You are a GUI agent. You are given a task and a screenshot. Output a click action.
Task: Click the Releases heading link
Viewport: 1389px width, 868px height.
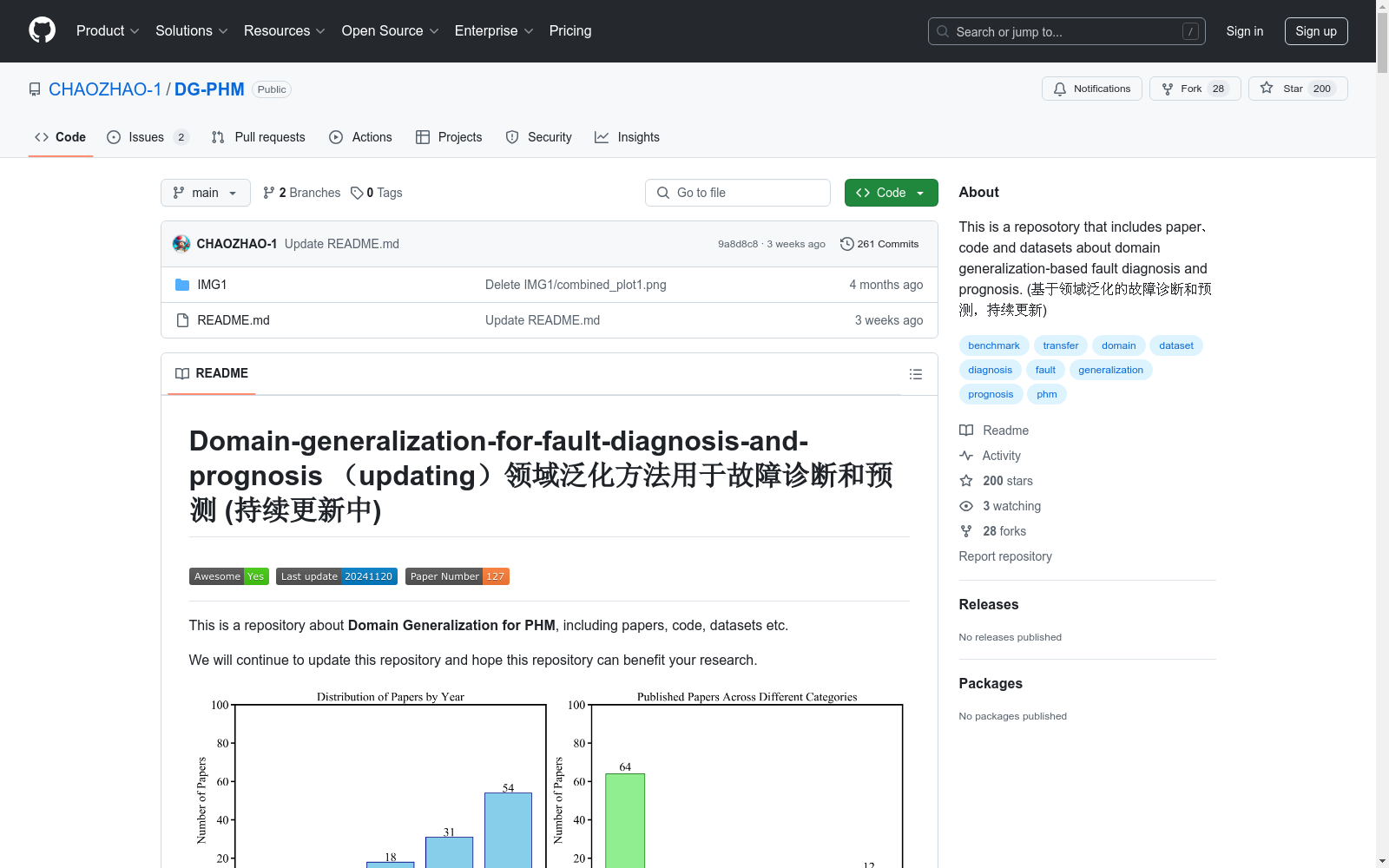coord(989,604)
